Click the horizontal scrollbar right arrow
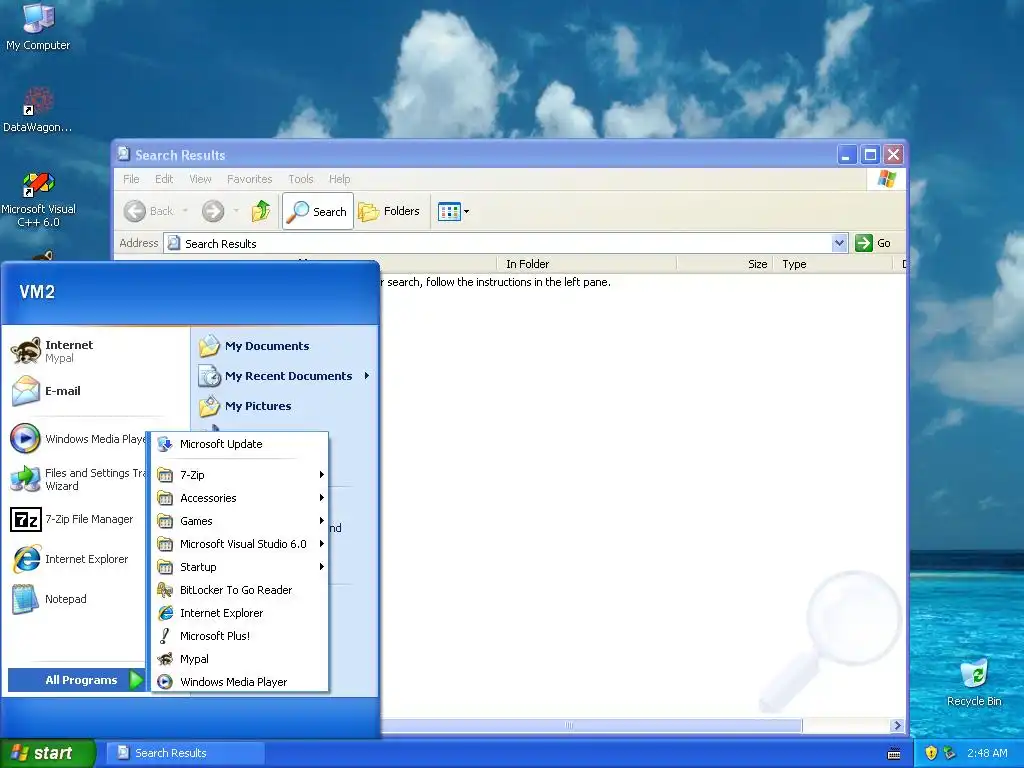The width and height of the screenshot is (1024, 768). point(897,726)
